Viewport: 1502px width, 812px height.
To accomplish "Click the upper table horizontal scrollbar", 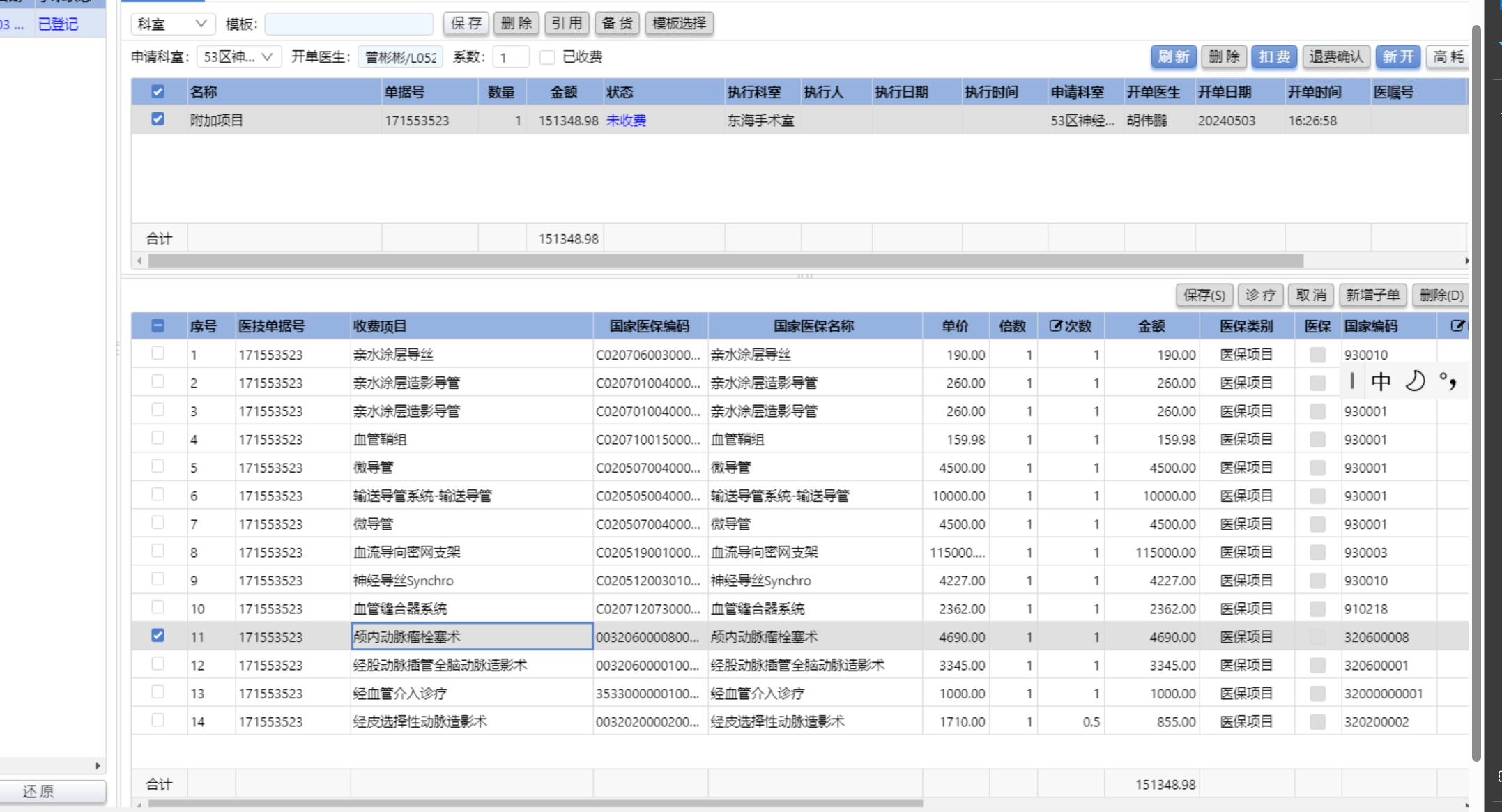I will 725,261.
